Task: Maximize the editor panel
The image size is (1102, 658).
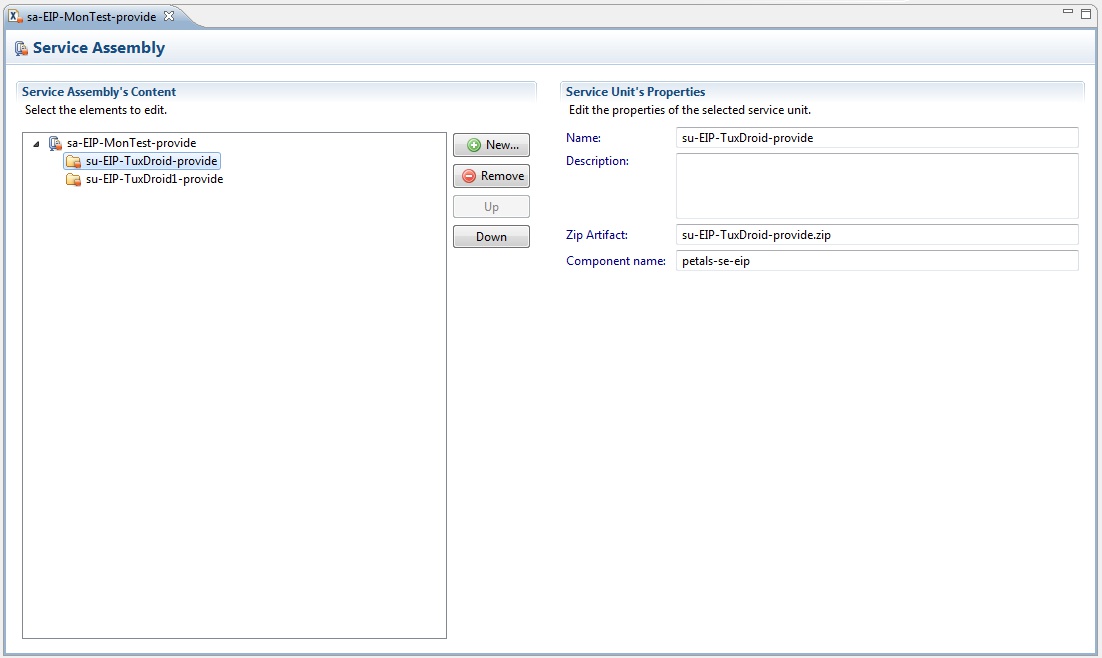Action: tap(1086, 14)
